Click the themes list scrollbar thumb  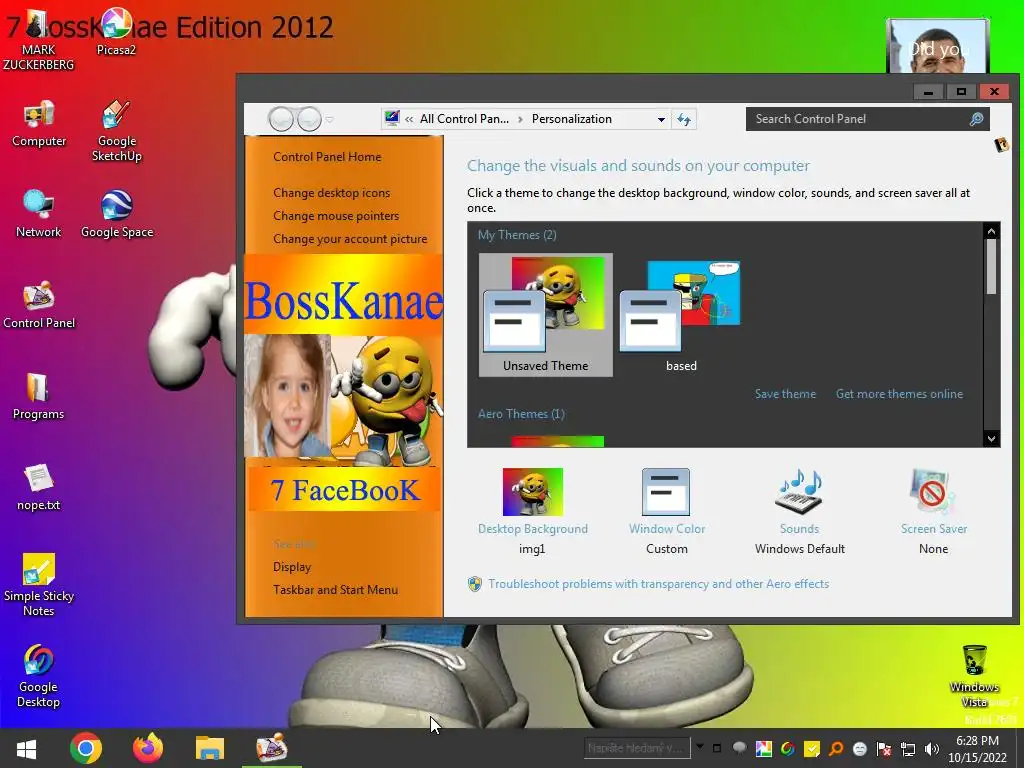coord(991,266)
